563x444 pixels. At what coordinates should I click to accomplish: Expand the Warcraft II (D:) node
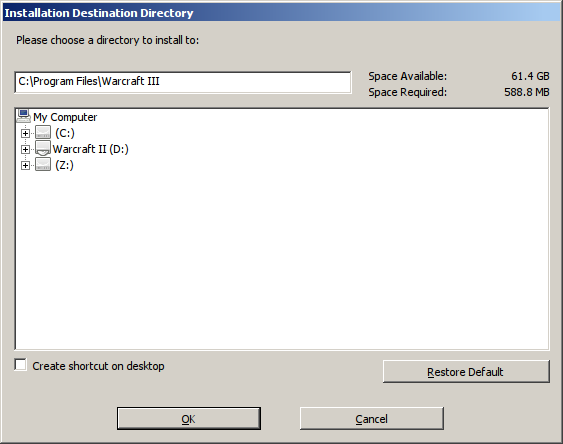25,149
